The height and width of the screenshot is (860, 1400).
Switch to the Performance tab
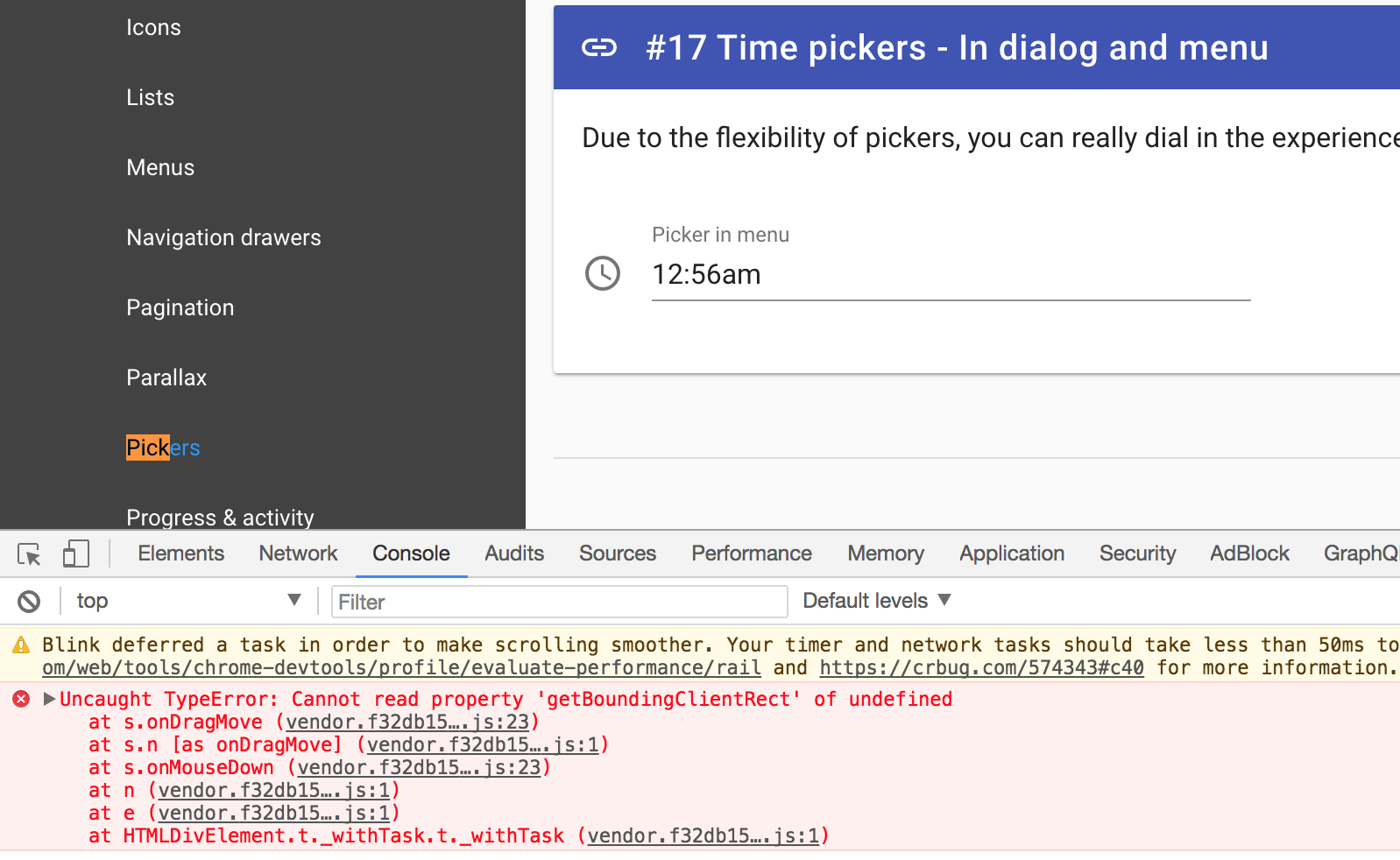751,553
